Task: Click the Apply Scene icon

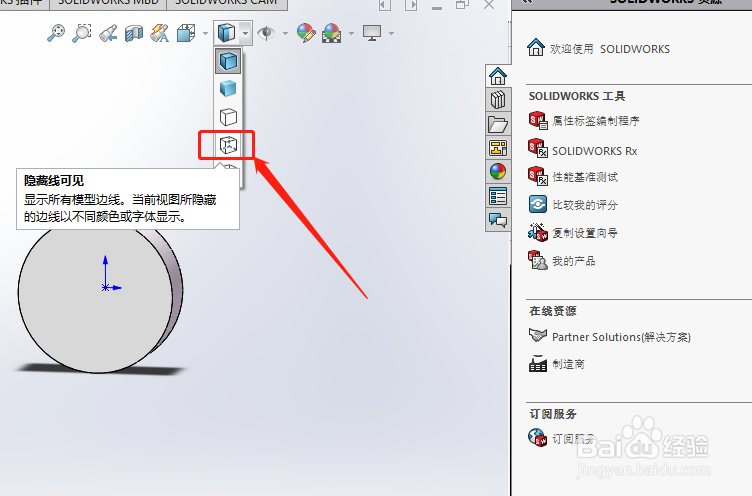Action: pos(332,33)
